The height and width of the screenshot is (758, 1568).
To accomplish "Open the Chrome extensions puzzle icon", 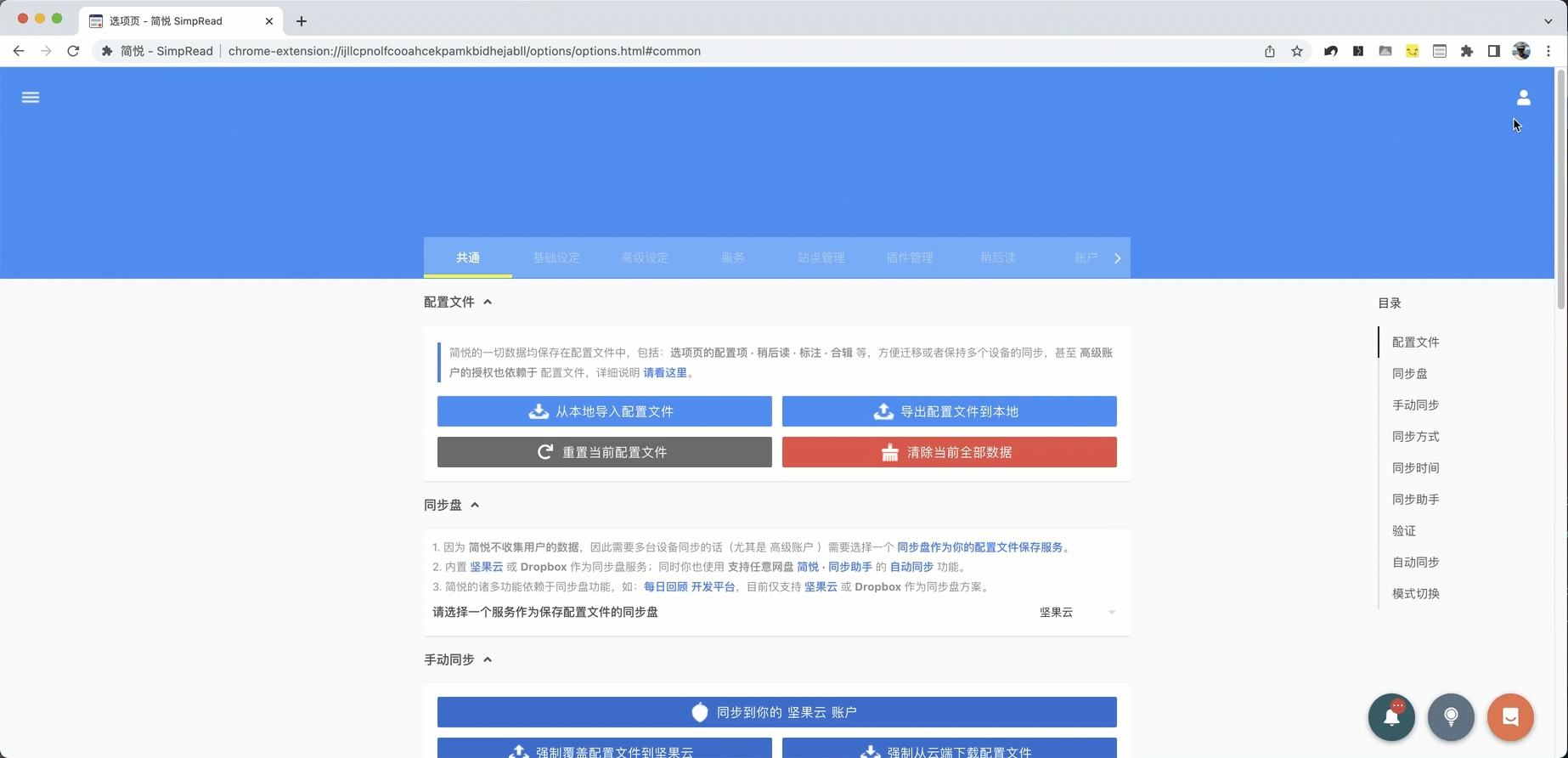I will coord(1467,51).
